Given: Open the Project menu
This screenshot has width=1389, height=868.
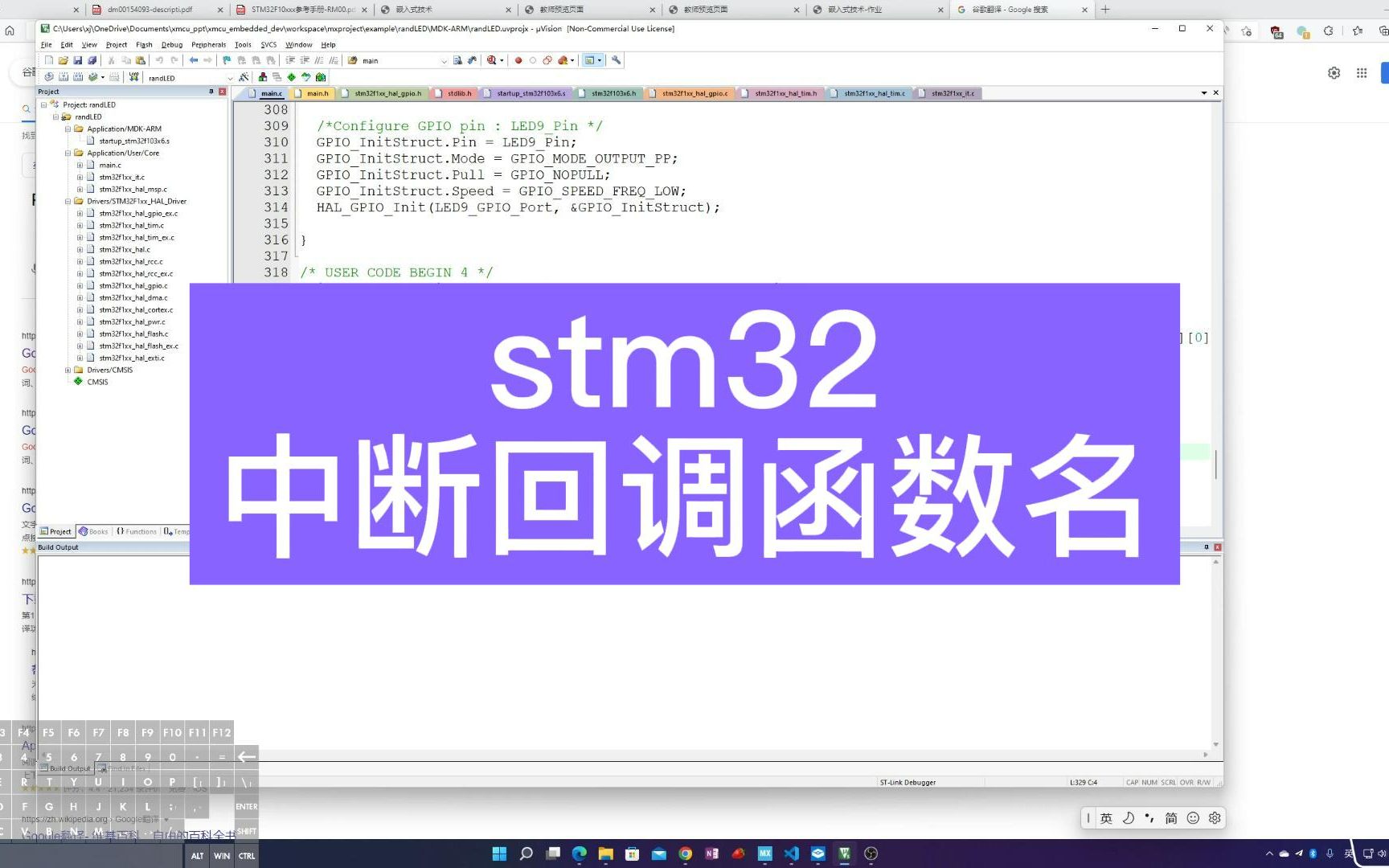Looking at the screenshot, I should tap(117, 45).
